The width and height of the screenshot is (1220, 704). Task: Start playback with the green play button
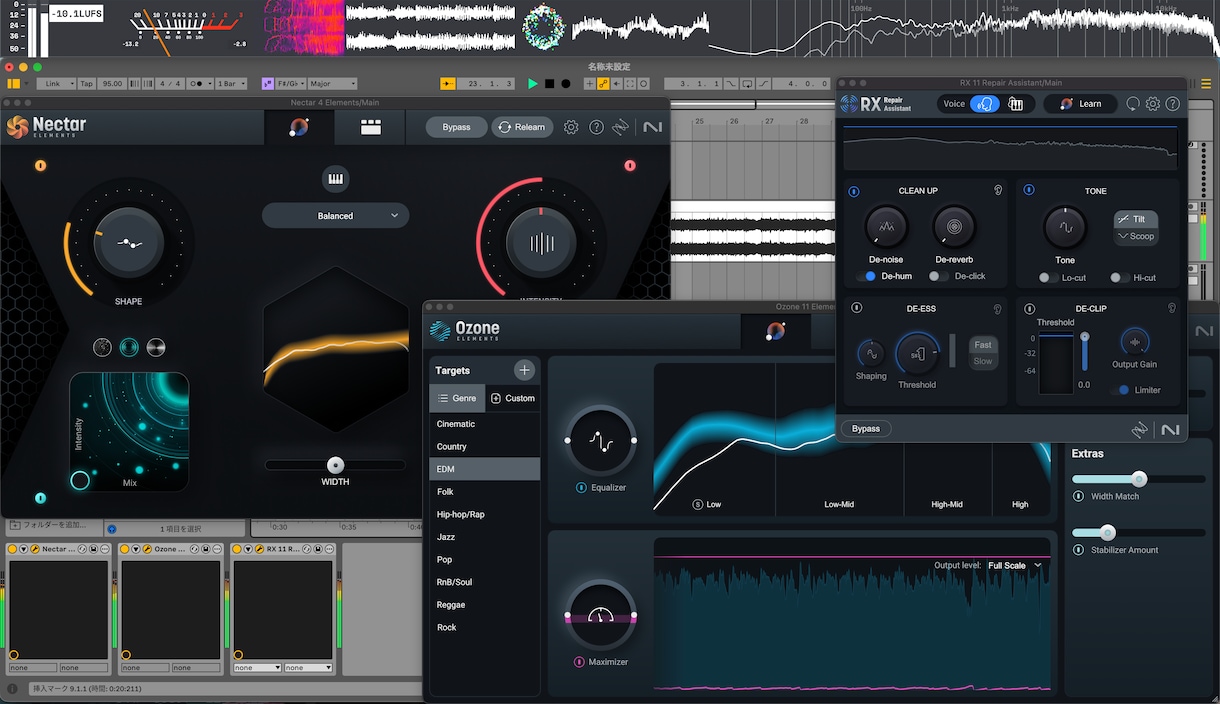coord(532,84)
